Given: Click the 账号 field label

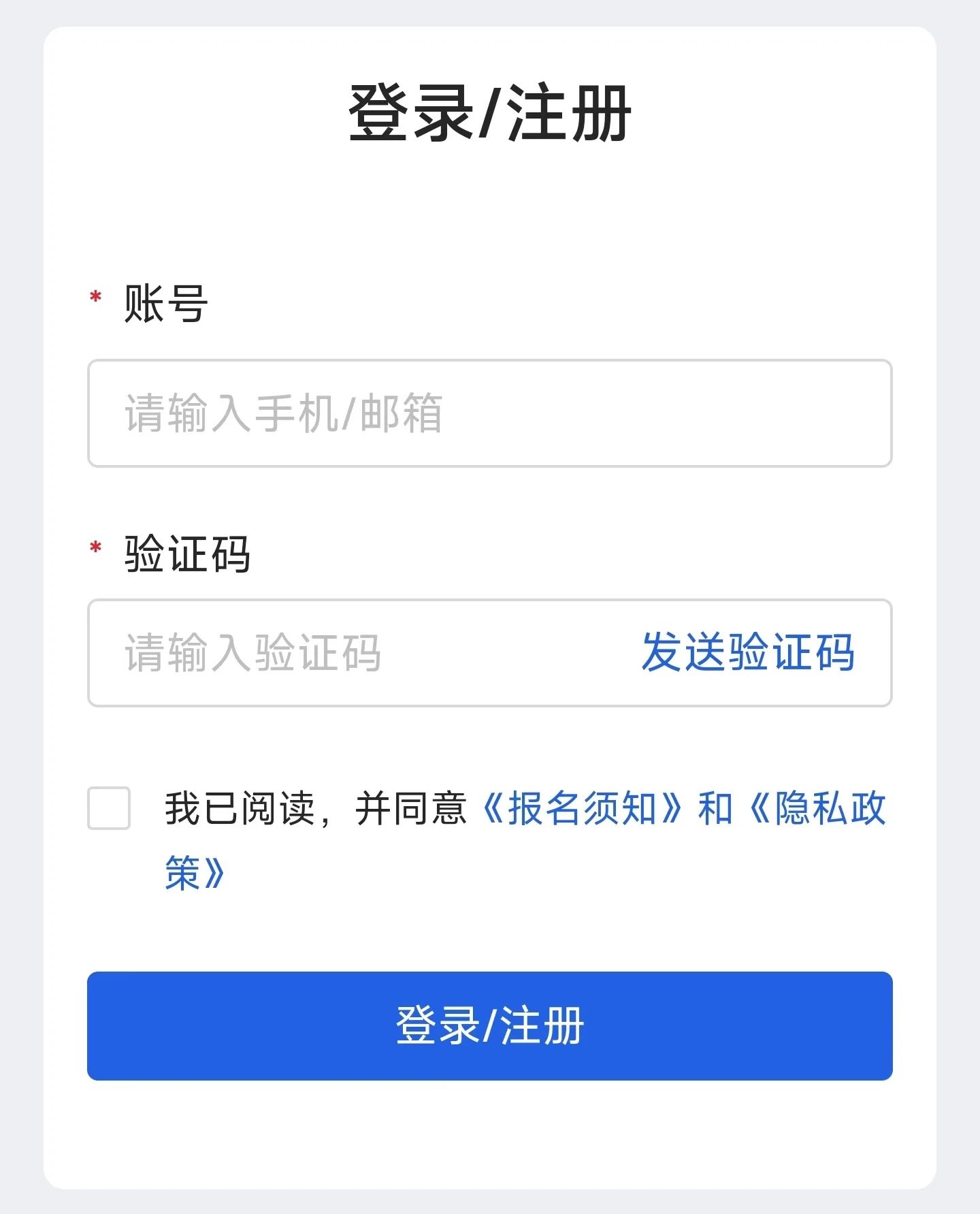Looking at the screenshot, I should point(165,304).
